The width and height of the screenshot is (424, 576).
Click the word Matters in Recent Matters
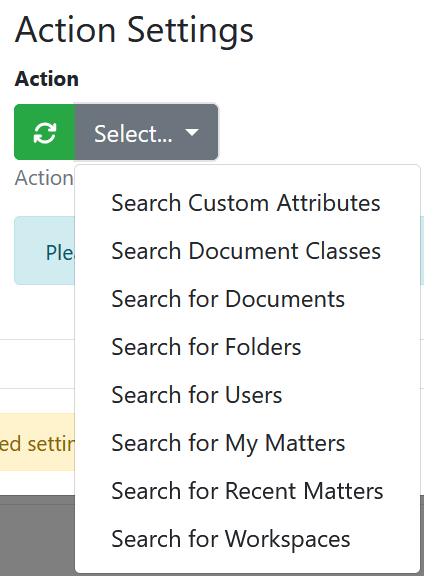click(344, 491)
